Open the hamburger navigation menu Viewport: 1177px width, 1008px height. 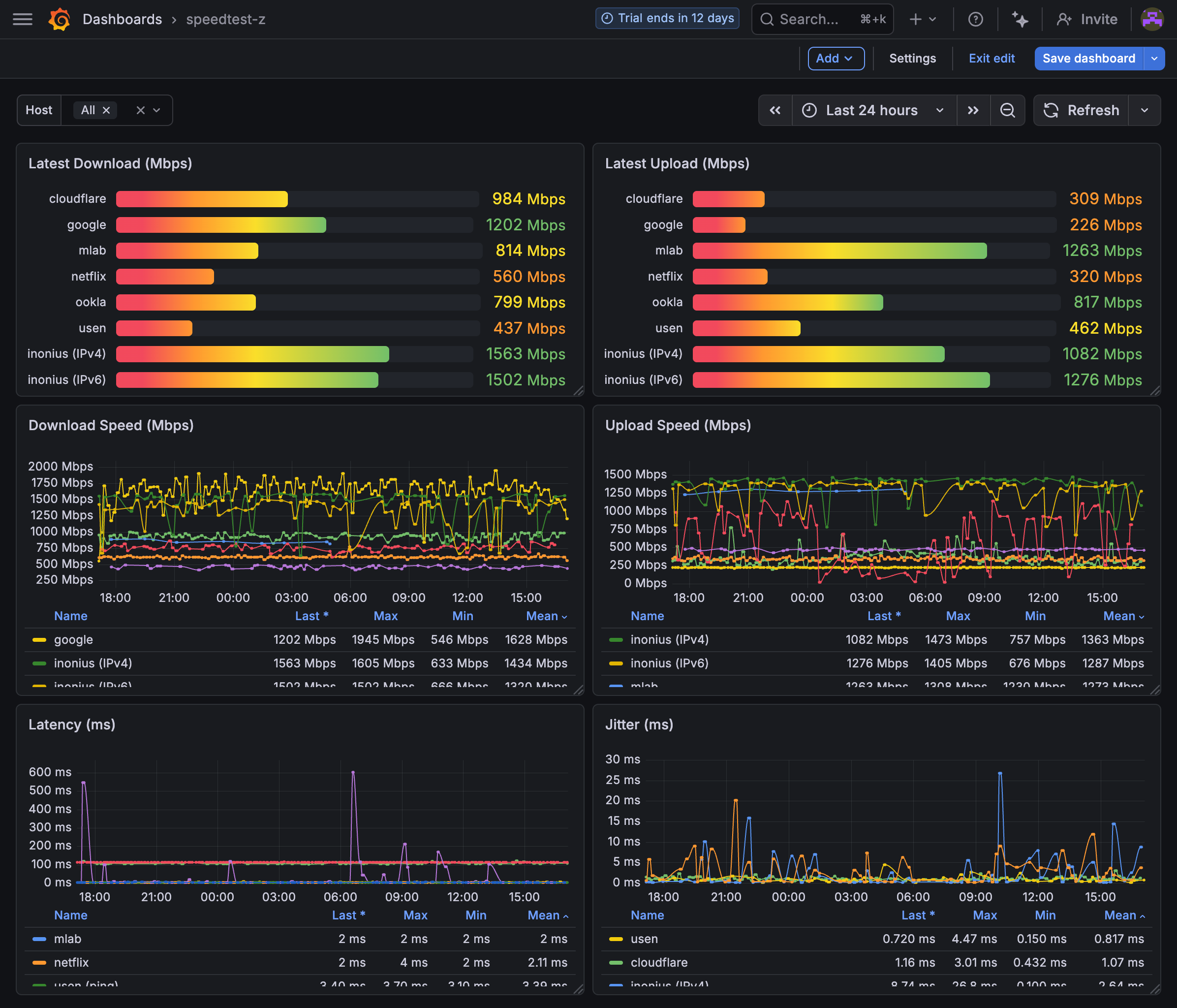[23, 19]
